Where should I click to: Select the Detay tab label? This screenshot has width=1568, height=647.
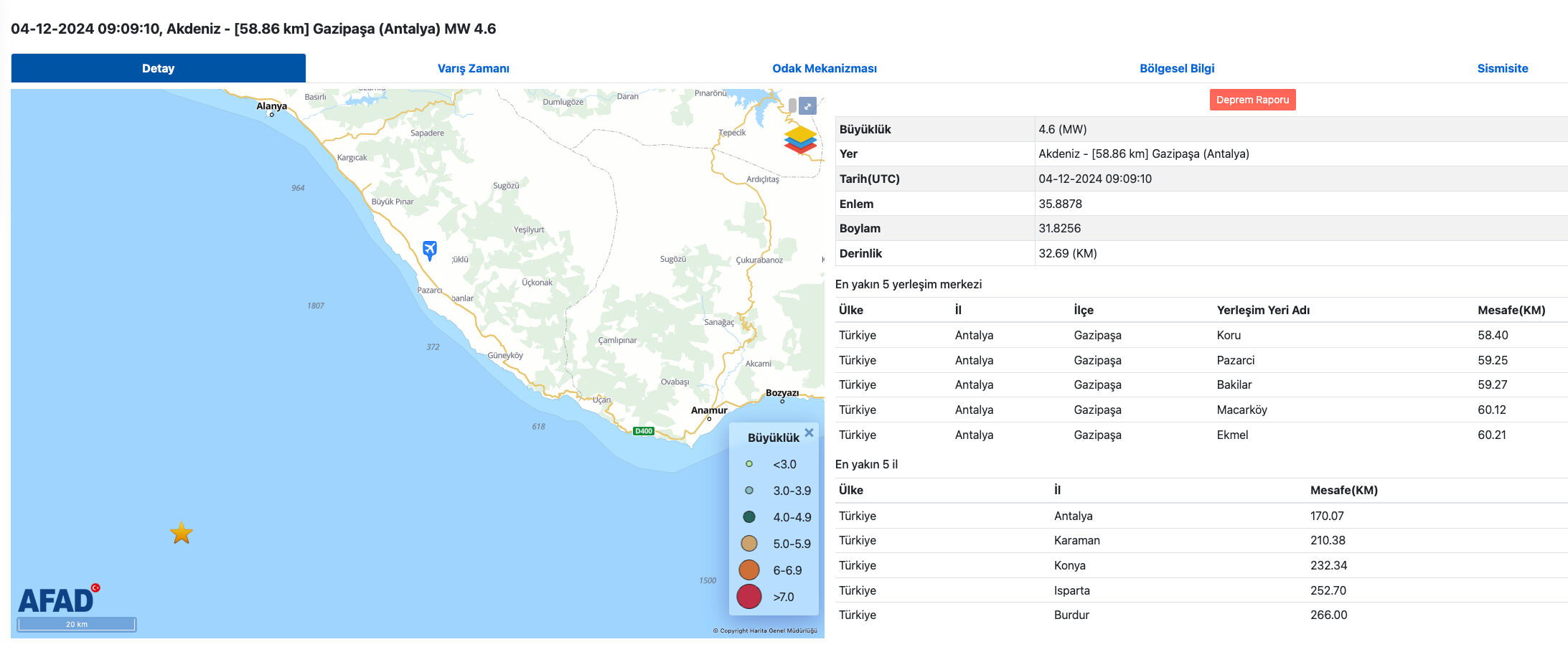158,68
